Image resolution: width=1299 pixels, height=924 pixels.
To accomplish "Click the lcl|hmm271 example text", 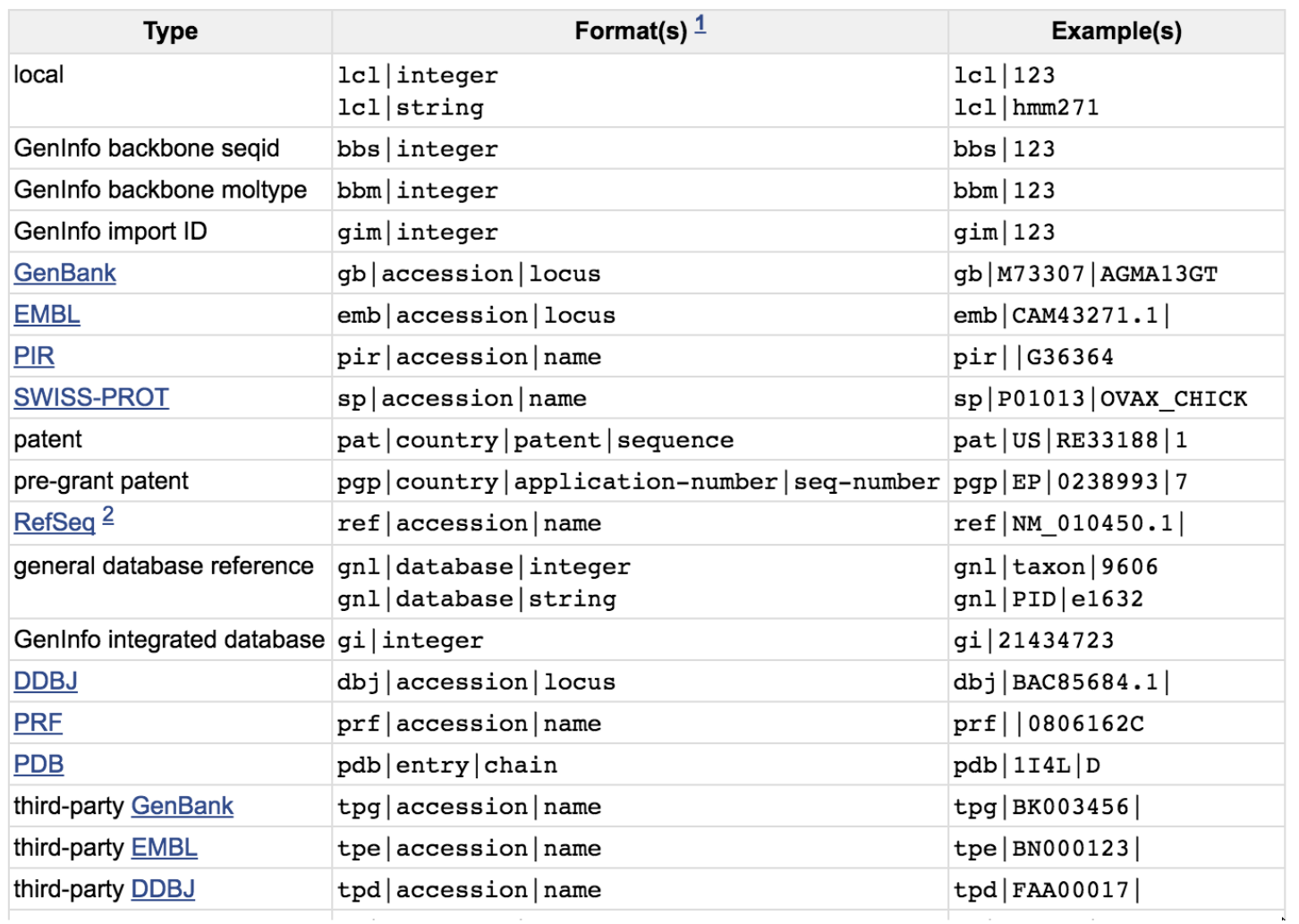I will (x=1025, y=108).
